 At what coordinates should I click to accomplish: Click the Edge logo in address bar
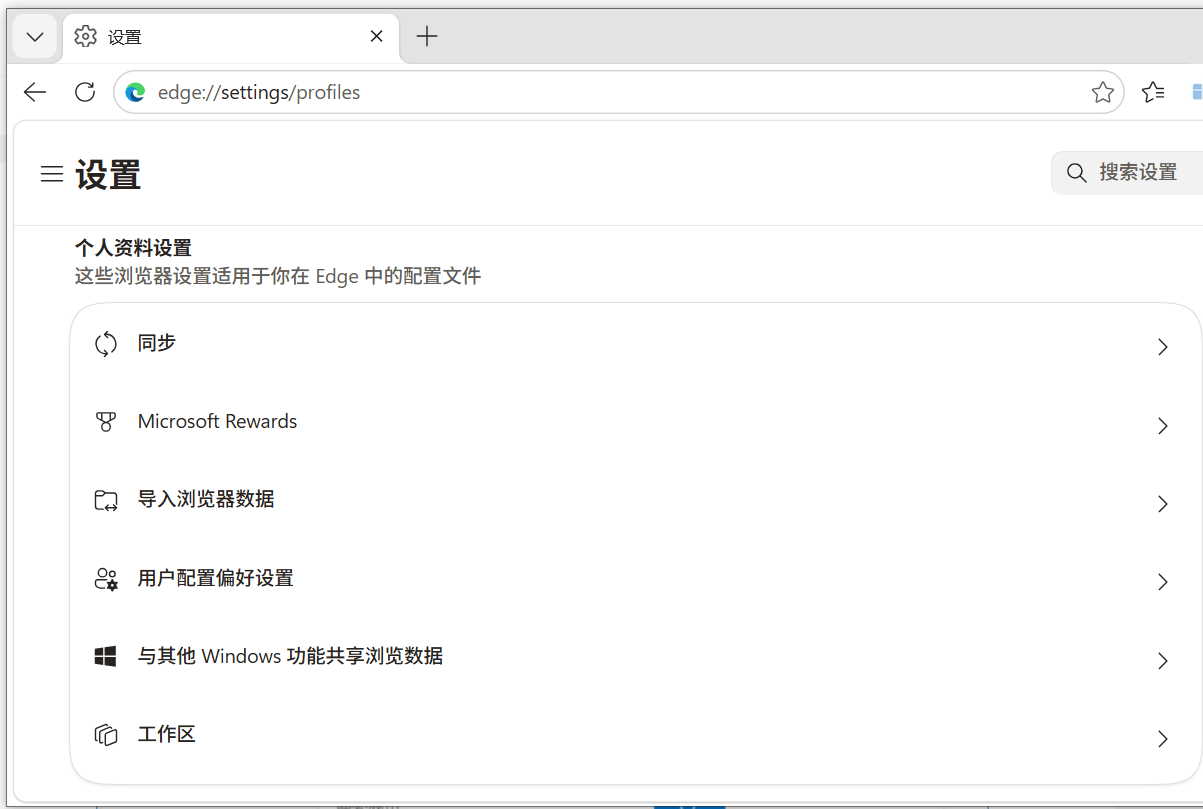135,93
